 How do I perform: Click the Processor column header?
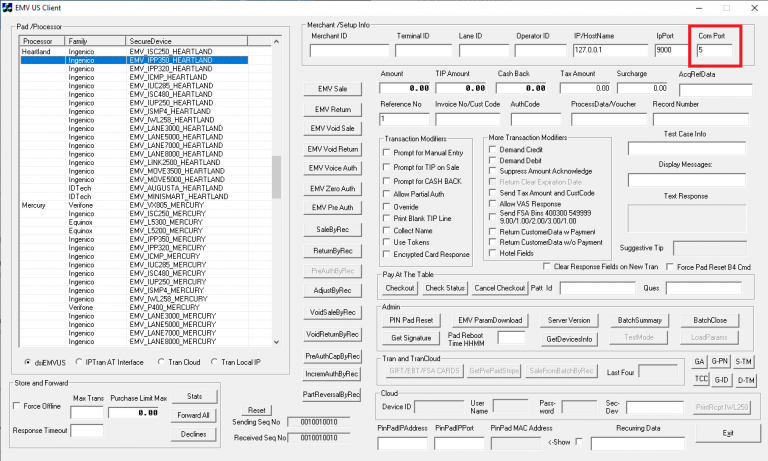(42, 41)
